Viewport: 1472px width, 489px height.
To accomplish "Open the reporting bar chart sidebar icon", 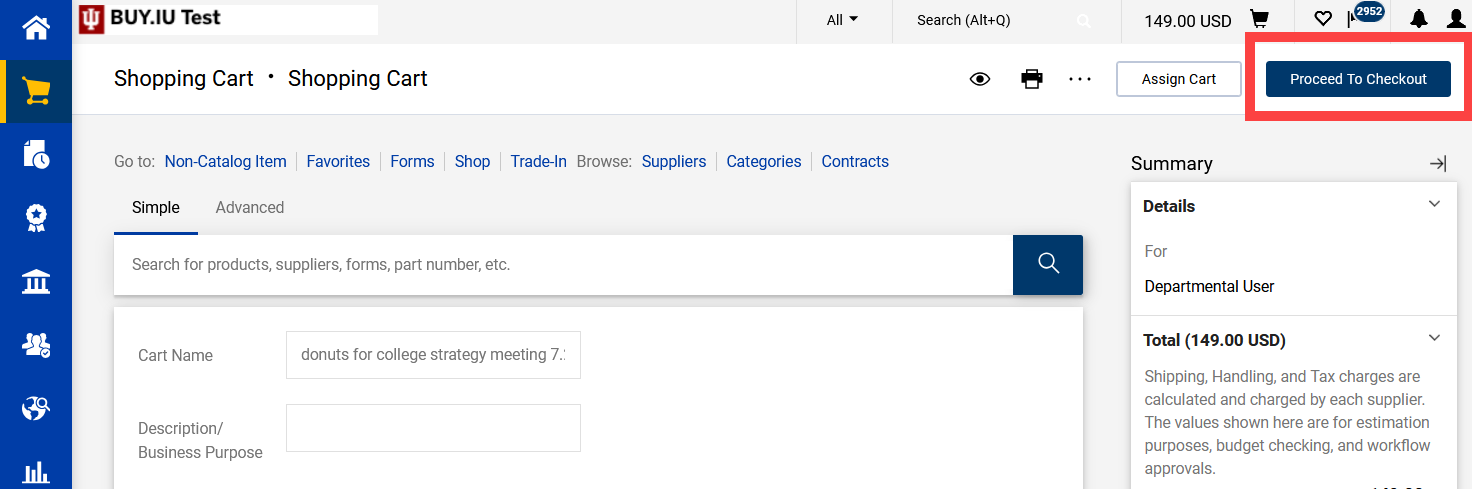I will pos(36,471).
